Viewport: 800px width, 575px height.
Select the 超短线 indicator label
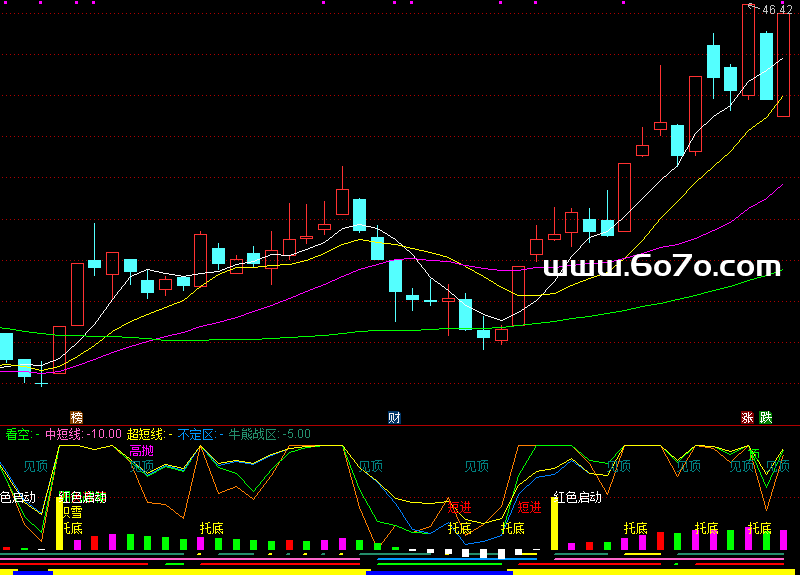[146, 434]
